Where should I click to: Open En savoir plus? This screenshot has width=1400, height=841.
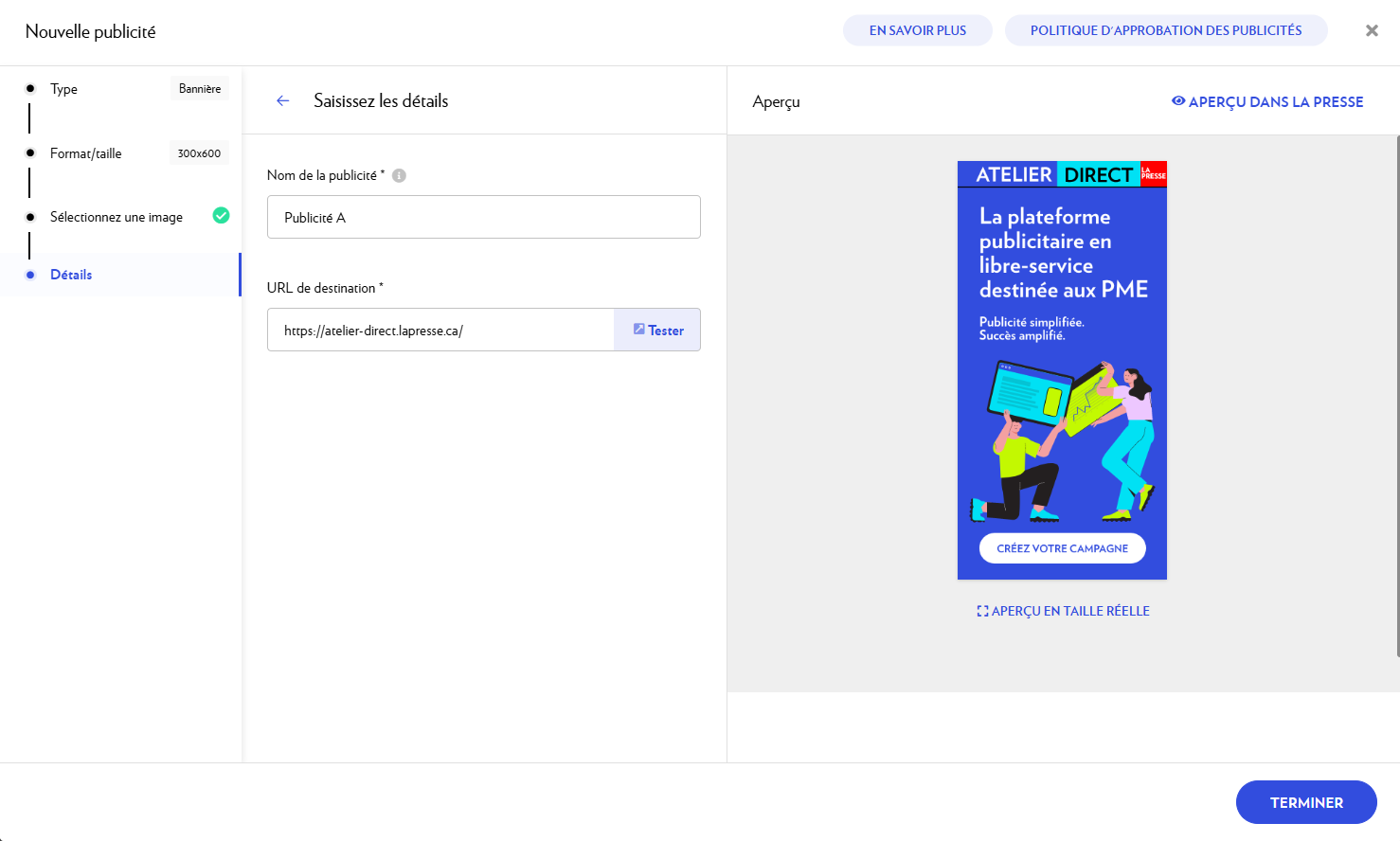point(917,30)
